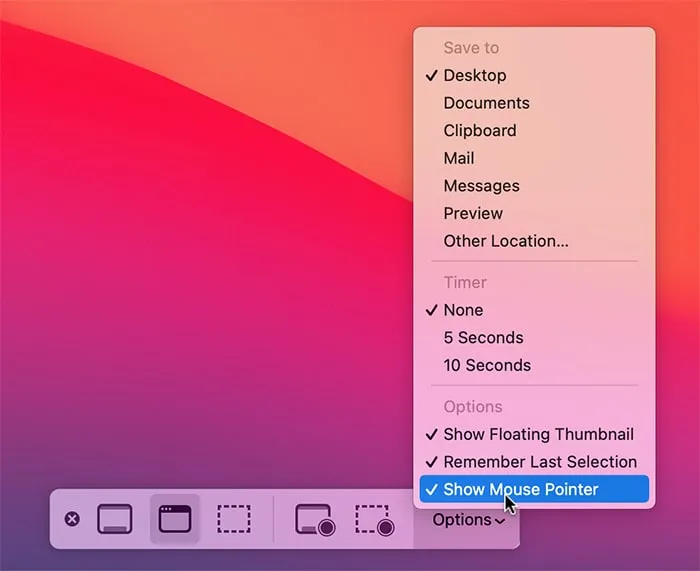Disable Show Mouse Pointer option
This screenshot has height=571, width=700.
coord(520,489)
